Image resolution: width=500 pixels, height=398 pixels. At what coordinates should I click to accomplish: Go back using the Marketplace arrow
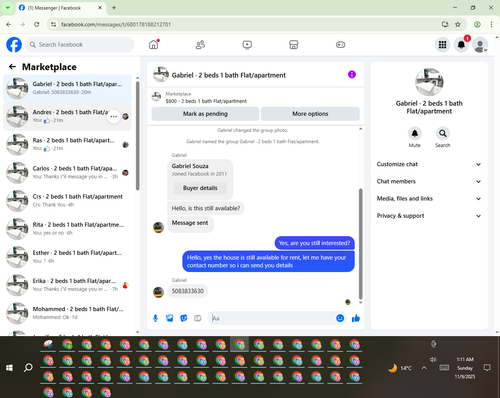pyautogui.click(x=12, y=67)
